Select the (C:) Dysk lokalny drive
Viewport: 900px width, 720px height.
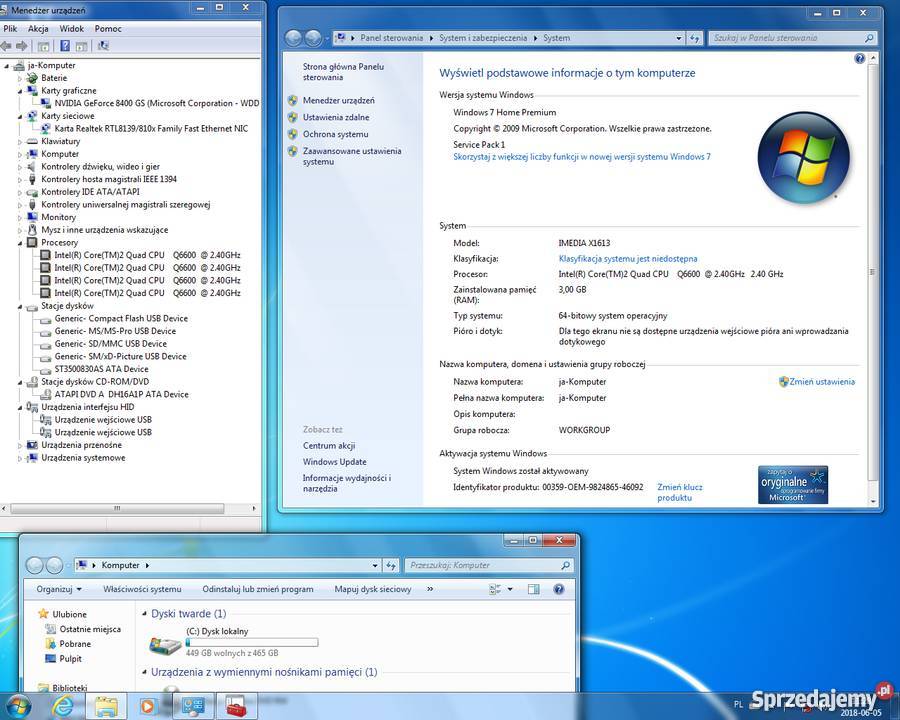coord(233,642)
